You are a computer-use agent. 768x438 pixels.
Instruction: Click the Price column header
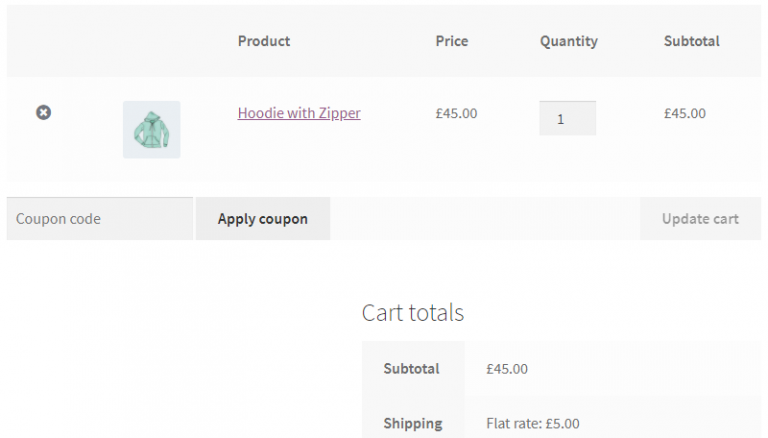pos(452,41)
